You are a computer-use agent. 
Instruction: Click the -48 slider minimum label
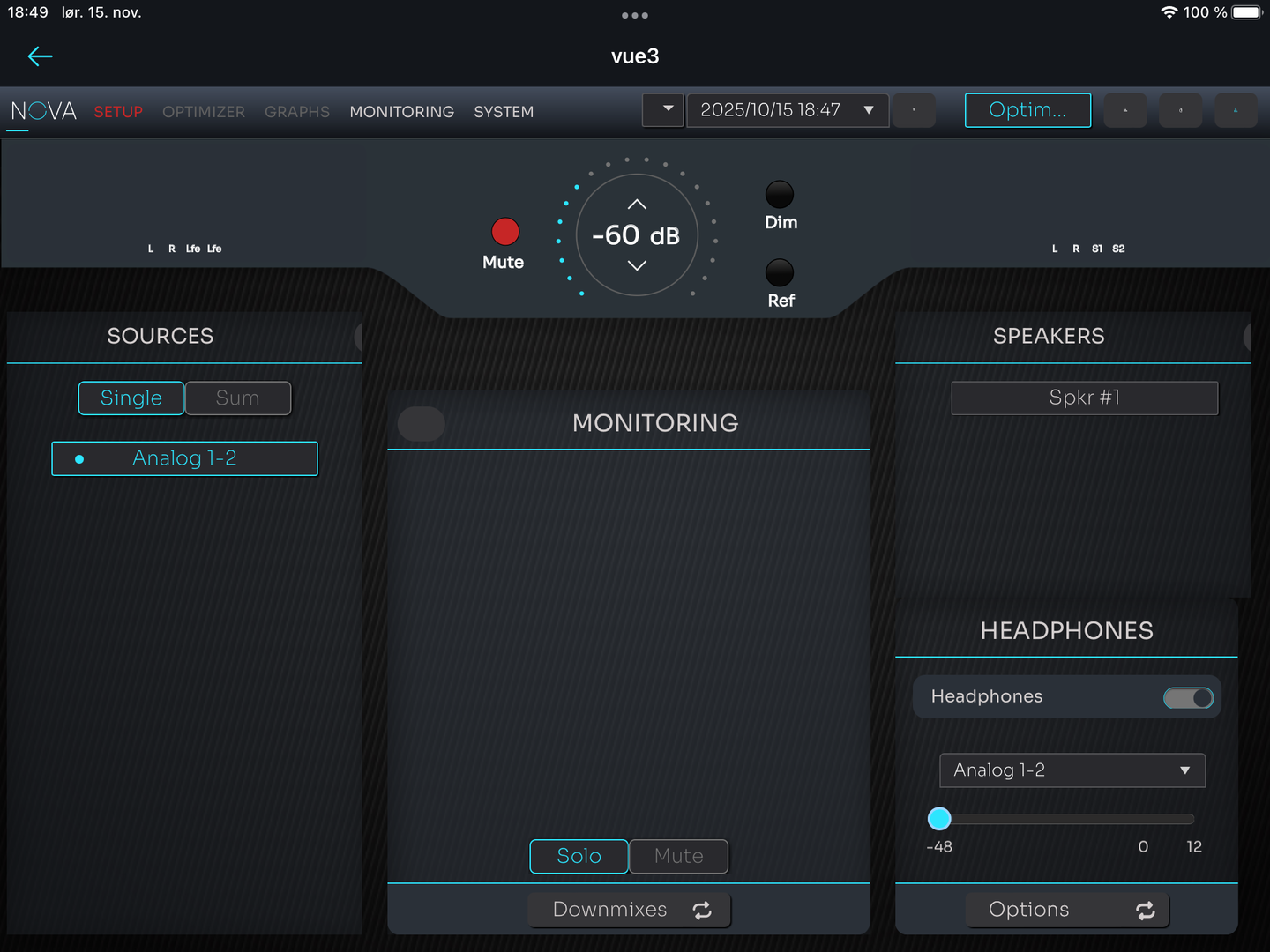[939, 847]
